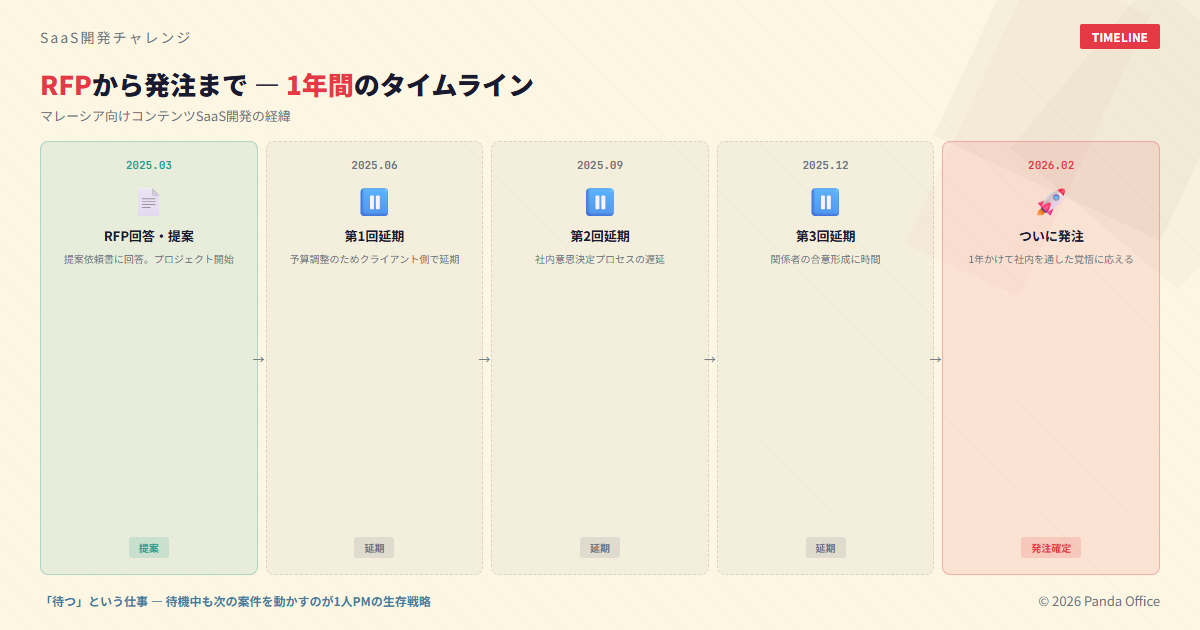Click the arrow between 2025.12 and 2026.02 cards
Screen dimensions: 1200x630
[935, 359]
